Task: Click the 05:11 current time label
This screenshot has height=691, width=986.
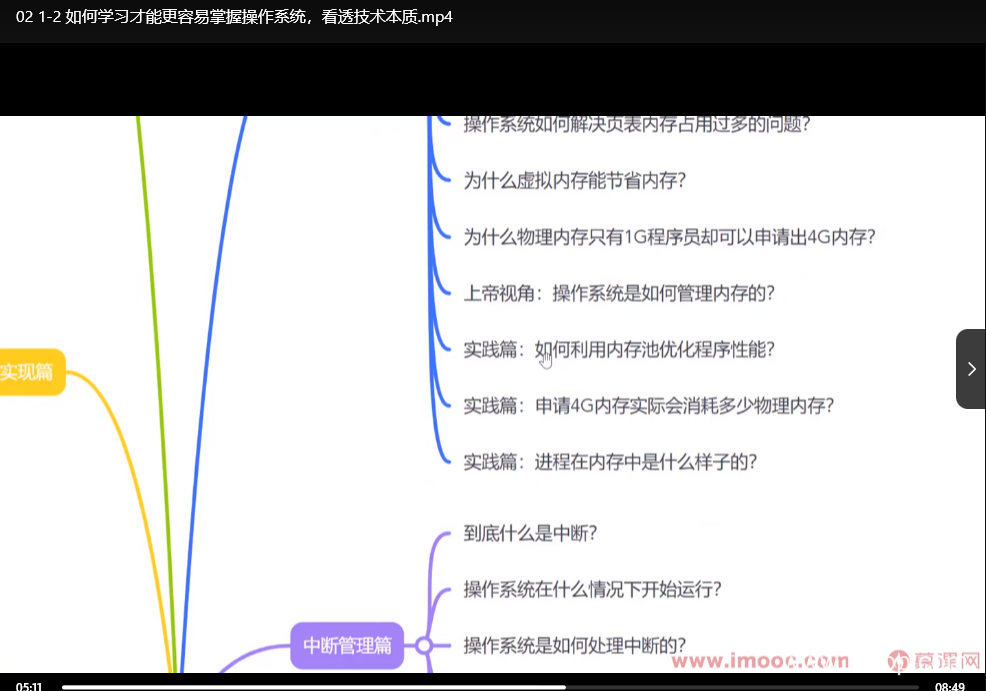Action: tap(29, 686)
